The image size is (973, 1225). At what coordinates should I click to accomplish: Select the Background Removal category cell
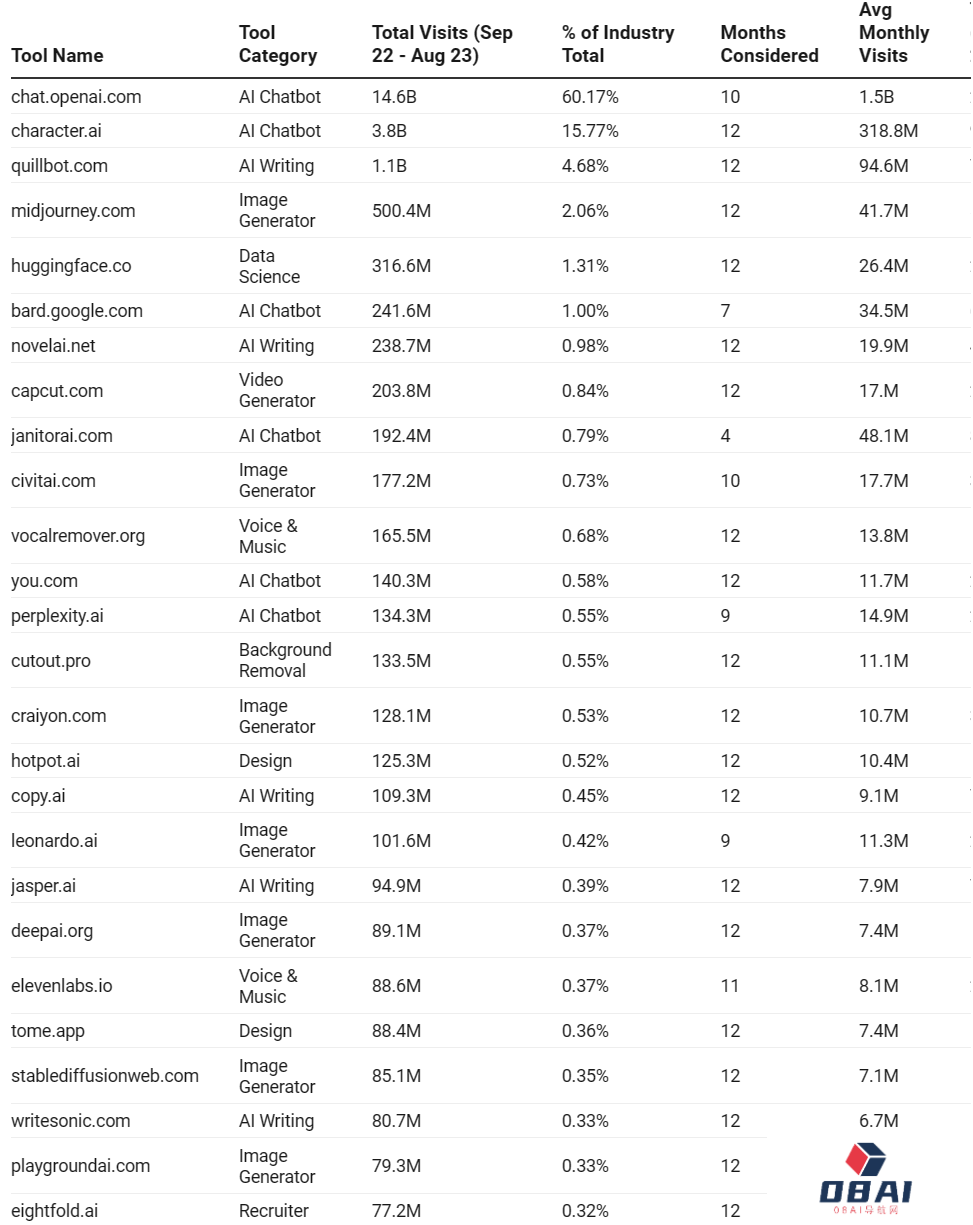tap(285, 660)
